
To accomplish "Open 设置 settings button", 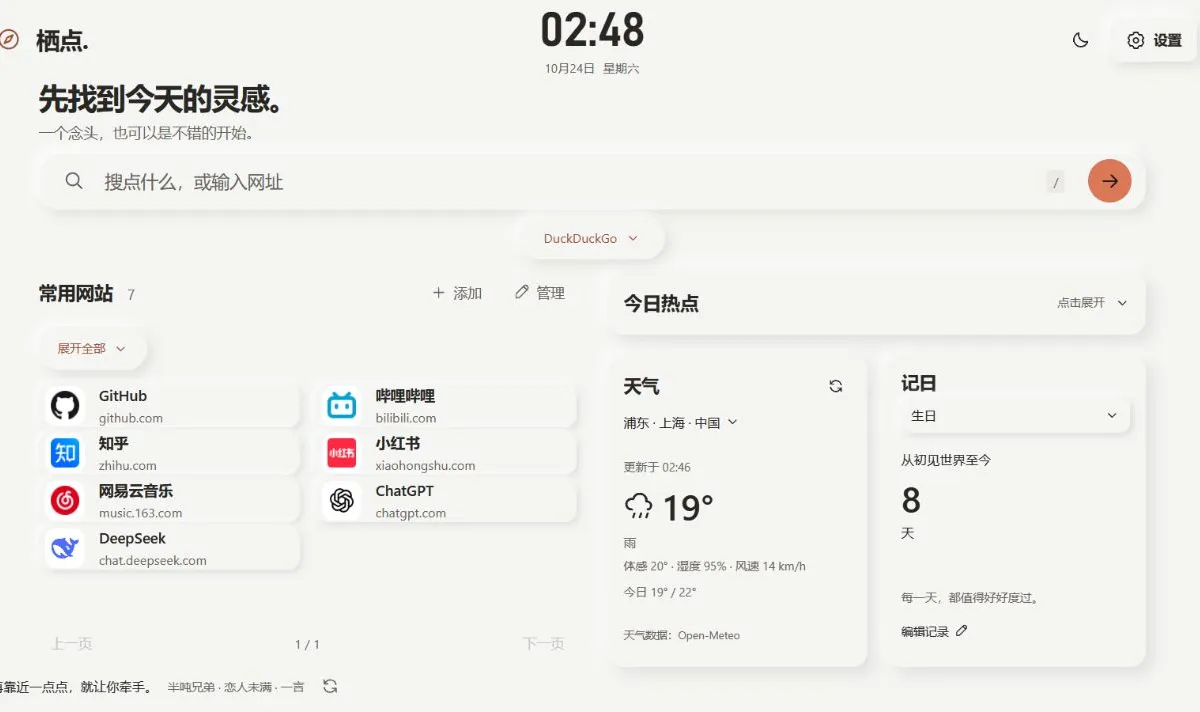I will [x=1154, y=40].
